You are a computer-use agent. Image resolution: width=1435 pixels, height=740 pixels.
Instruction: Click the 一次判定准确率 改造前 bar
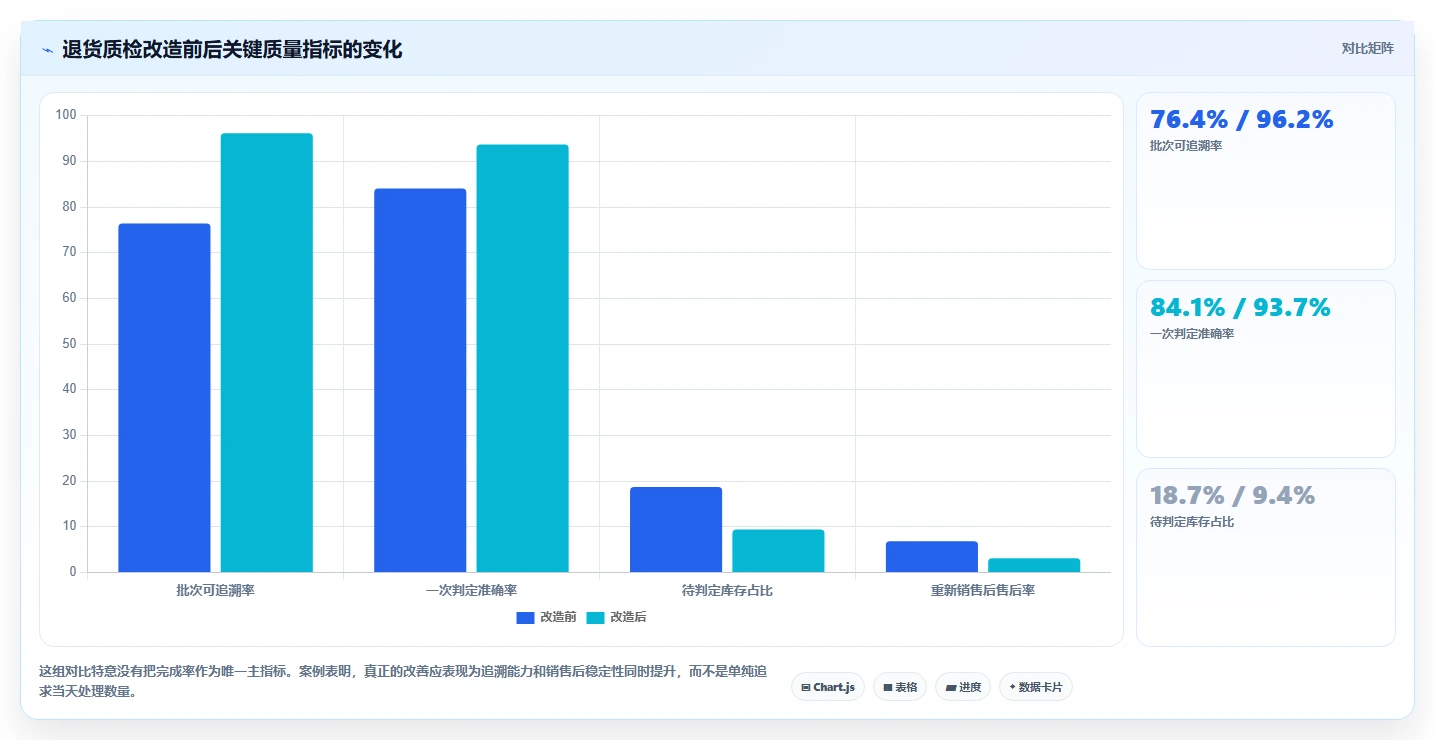[x=420, y=380]
